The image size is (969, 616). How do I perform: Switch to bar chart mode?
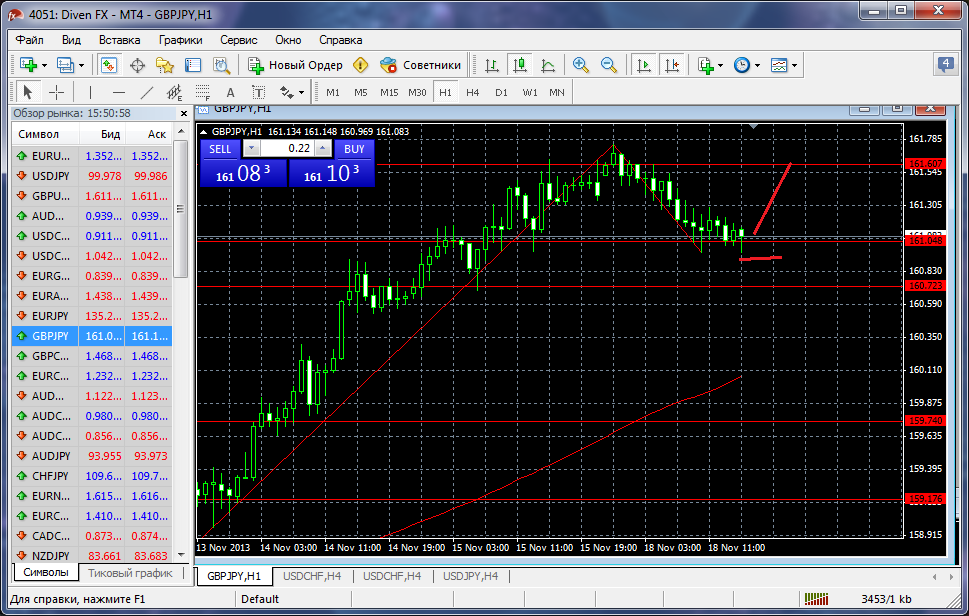coord(492,65)
